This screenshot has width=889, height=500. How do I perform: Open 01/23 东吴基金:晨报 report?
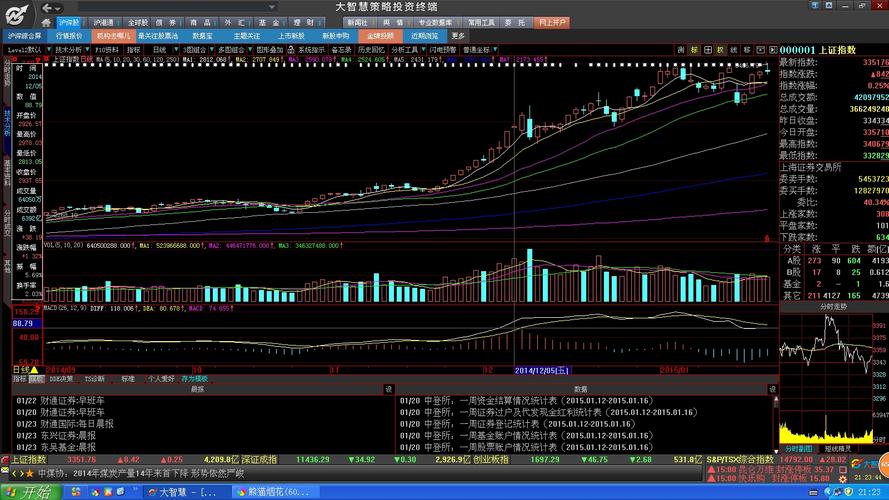(x=56, y=447)
